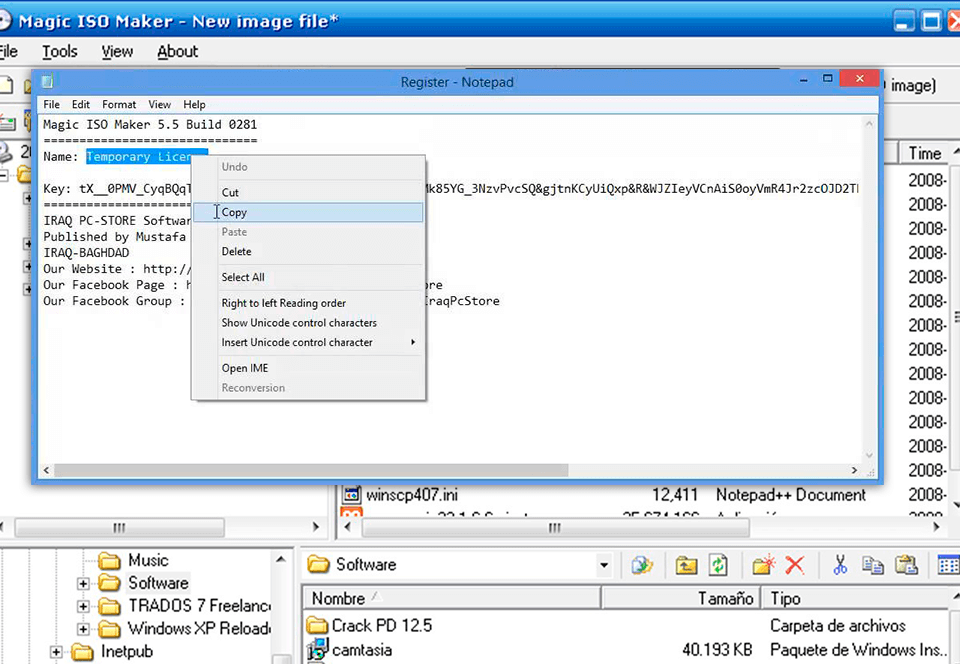This screenshot has height=664, width=960.
Task: Sort by the Tipo column header
Action: (x=857, y=598)
